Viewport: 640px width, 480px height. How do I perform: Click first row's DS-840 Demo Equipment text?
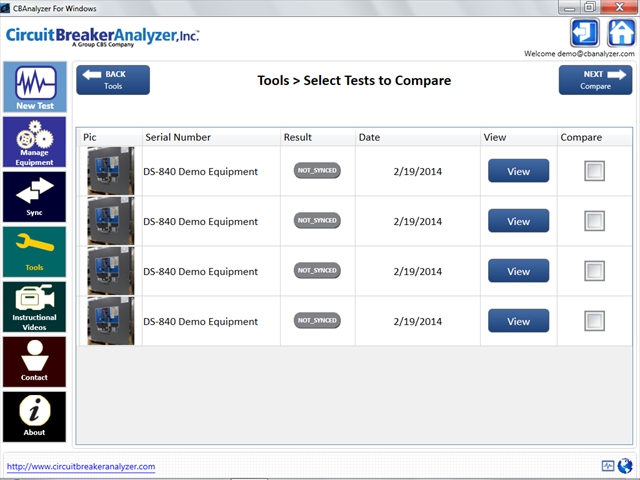click(x=200, y=171)
